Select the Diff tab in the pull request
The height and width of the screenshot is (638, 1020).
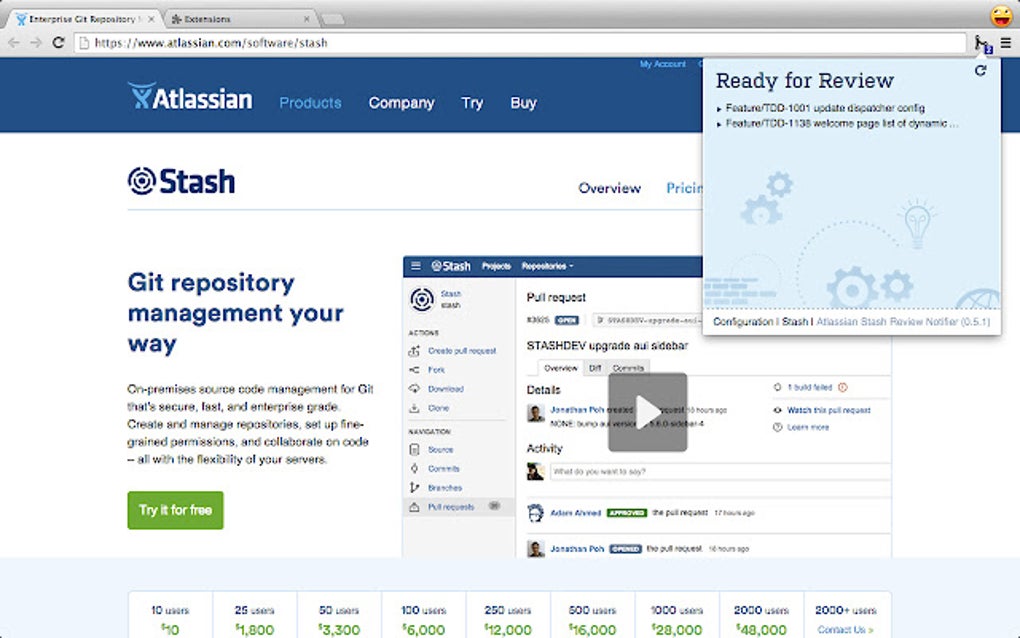point(595,368)
